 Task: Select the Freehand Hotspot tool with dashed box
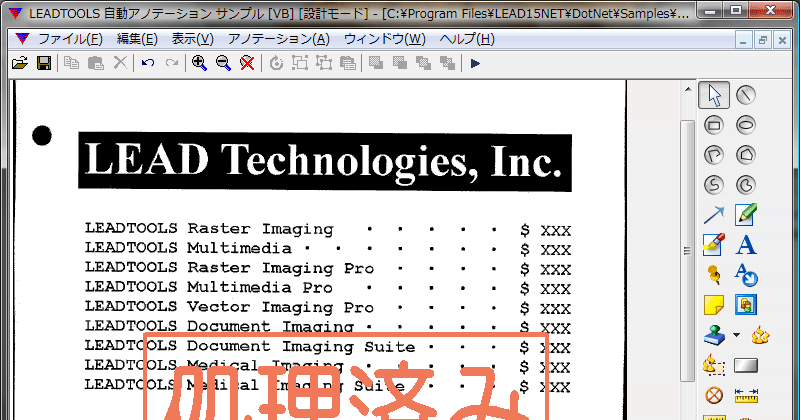coord(714,365)
